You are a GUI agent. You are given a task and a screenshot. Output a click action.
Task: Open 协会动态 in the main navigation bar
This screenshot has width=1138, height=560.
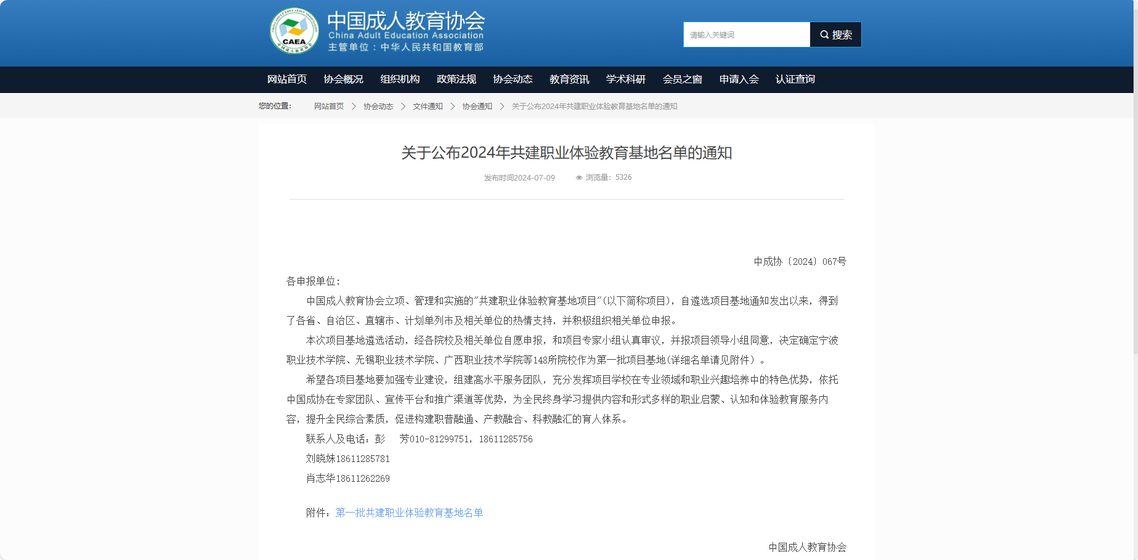(x=513, y=80)
